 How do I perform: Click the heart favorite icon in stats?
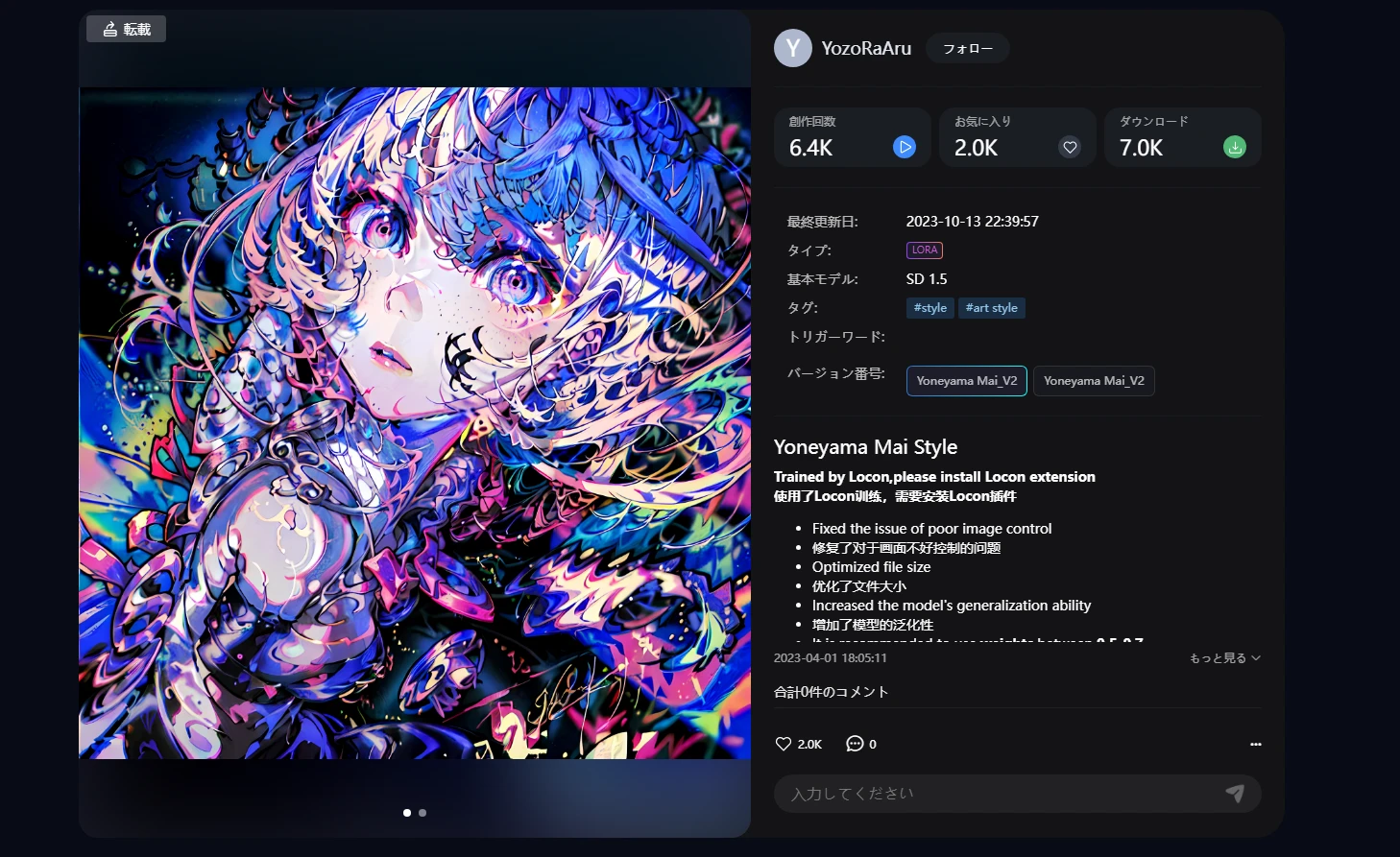pyautogui.click(x=1070, y=147)
